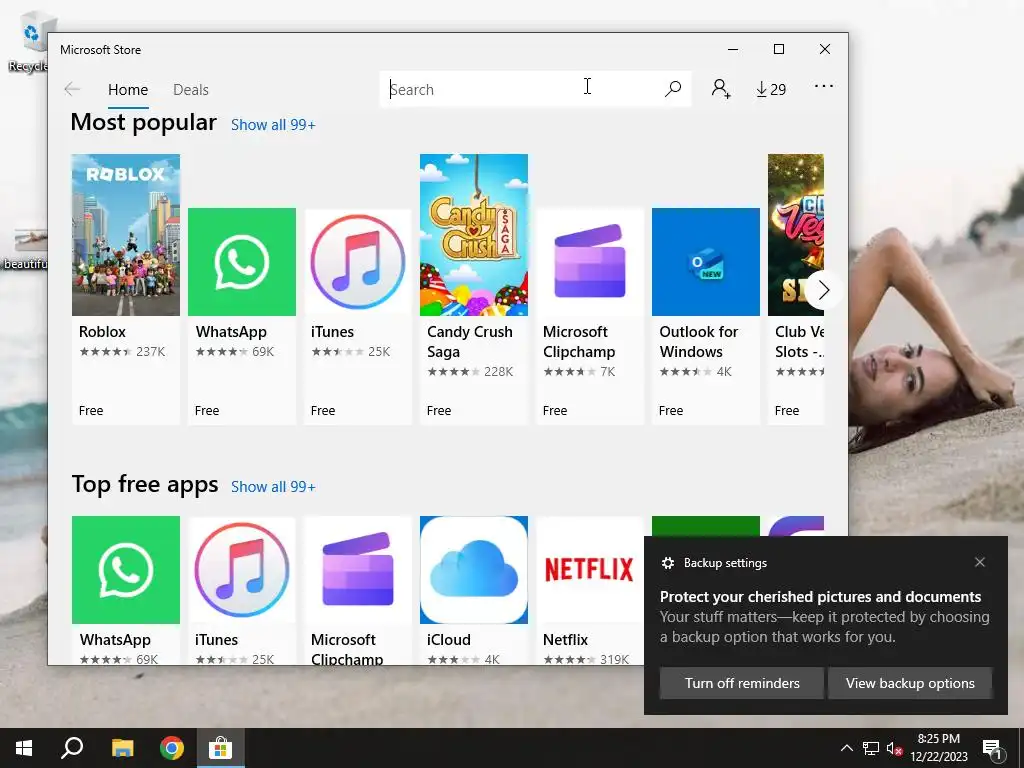Open Microsoft Clipchamp icon in Top free apps
The height and width of the screenshot is (768, 1024).
[x=358, y=570]
